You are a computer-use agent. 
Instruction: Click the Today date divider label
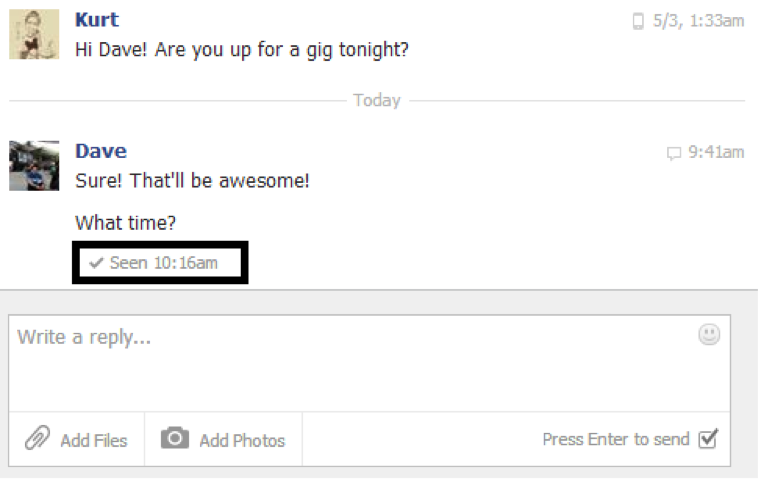pyautogui.click(x=377, y=100)
